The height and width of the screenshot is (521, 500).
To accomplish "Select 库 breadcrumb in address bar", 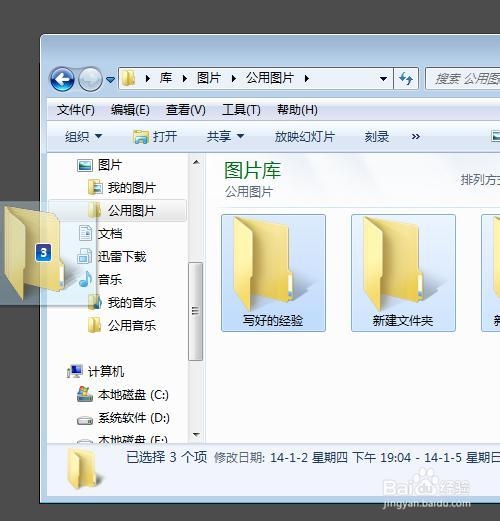I will [x=166, y=78].
